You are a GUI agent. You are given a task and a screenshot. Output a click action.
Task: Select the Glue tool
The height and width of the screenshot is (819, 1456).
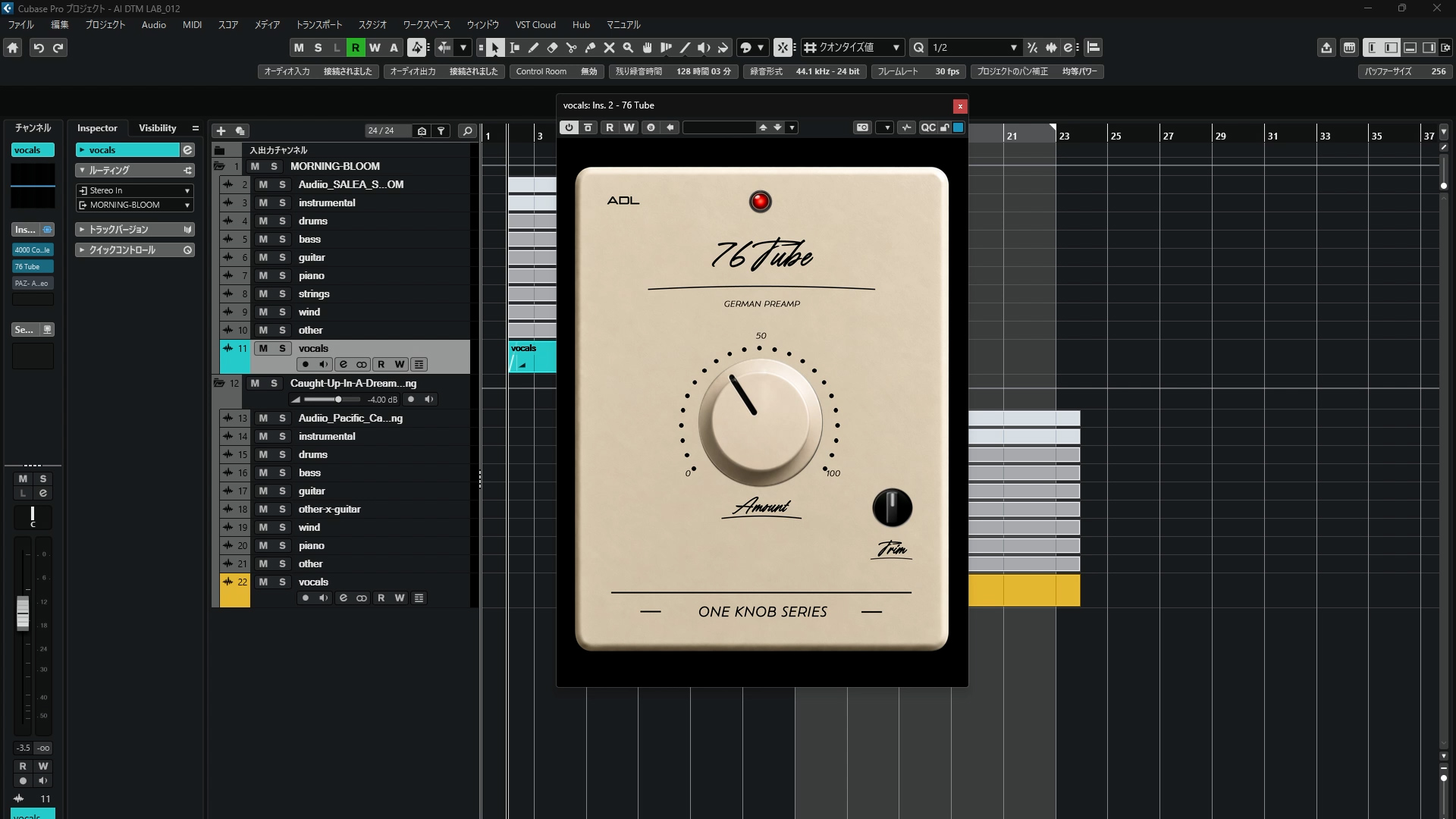[x=590, y=48]
